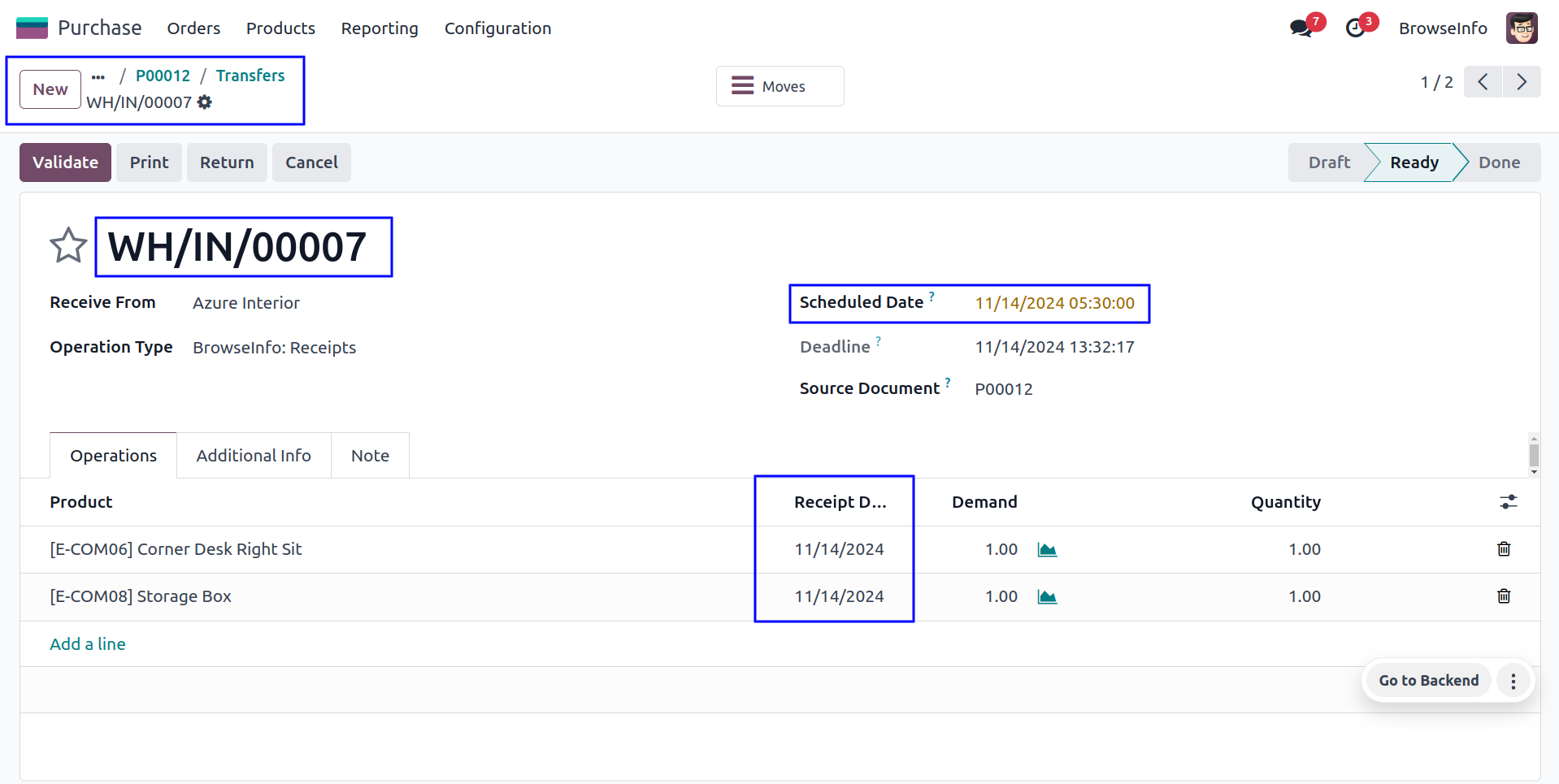This screenshot has width=1559, height=784.
Task: Go to the previous record with left chevron
Action: [1483, 82]
